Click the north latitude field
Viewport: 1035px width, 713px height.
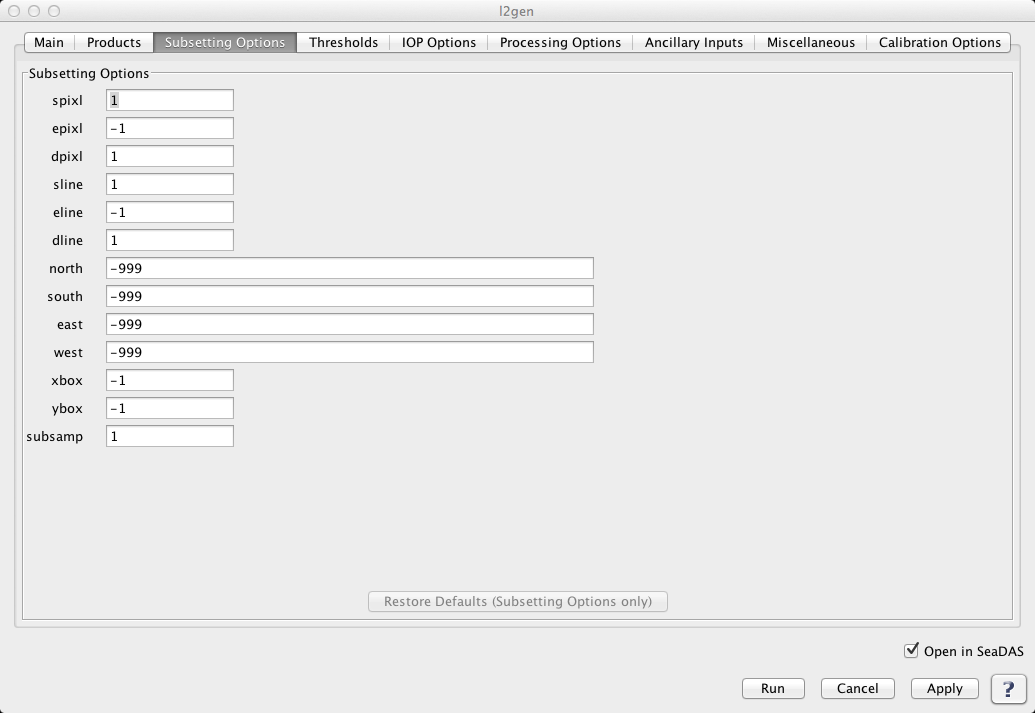(350, 268)
